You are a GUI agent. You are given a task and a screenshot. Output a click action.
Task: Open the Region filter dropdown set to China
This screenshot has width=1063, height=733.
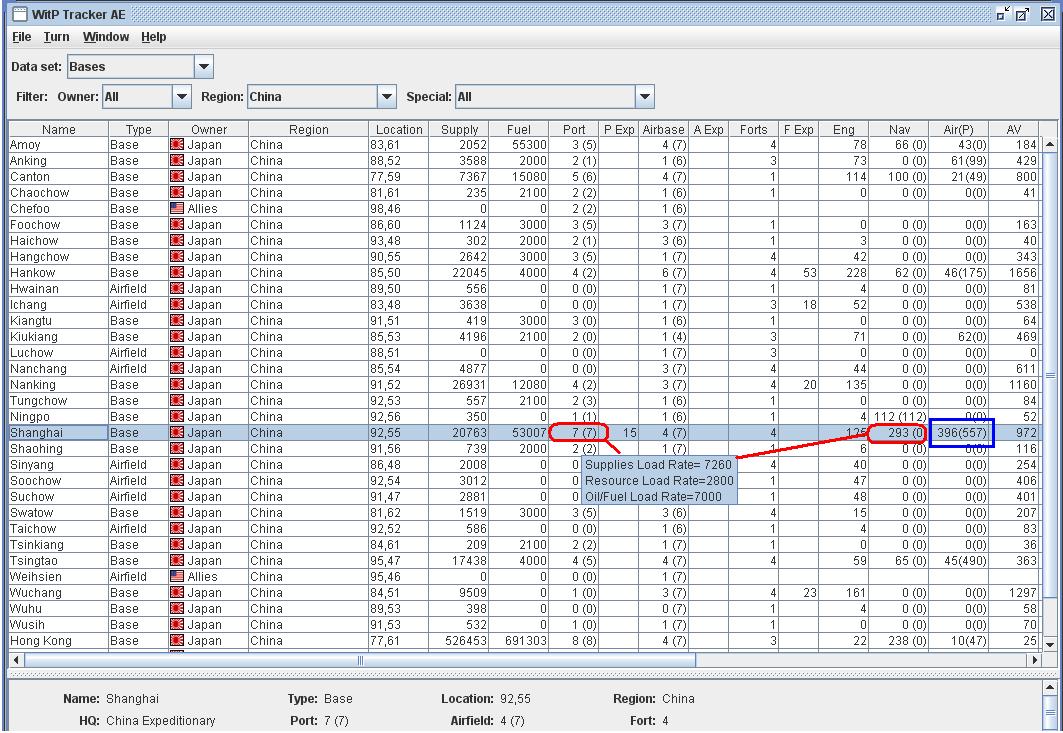click(387, 97)
